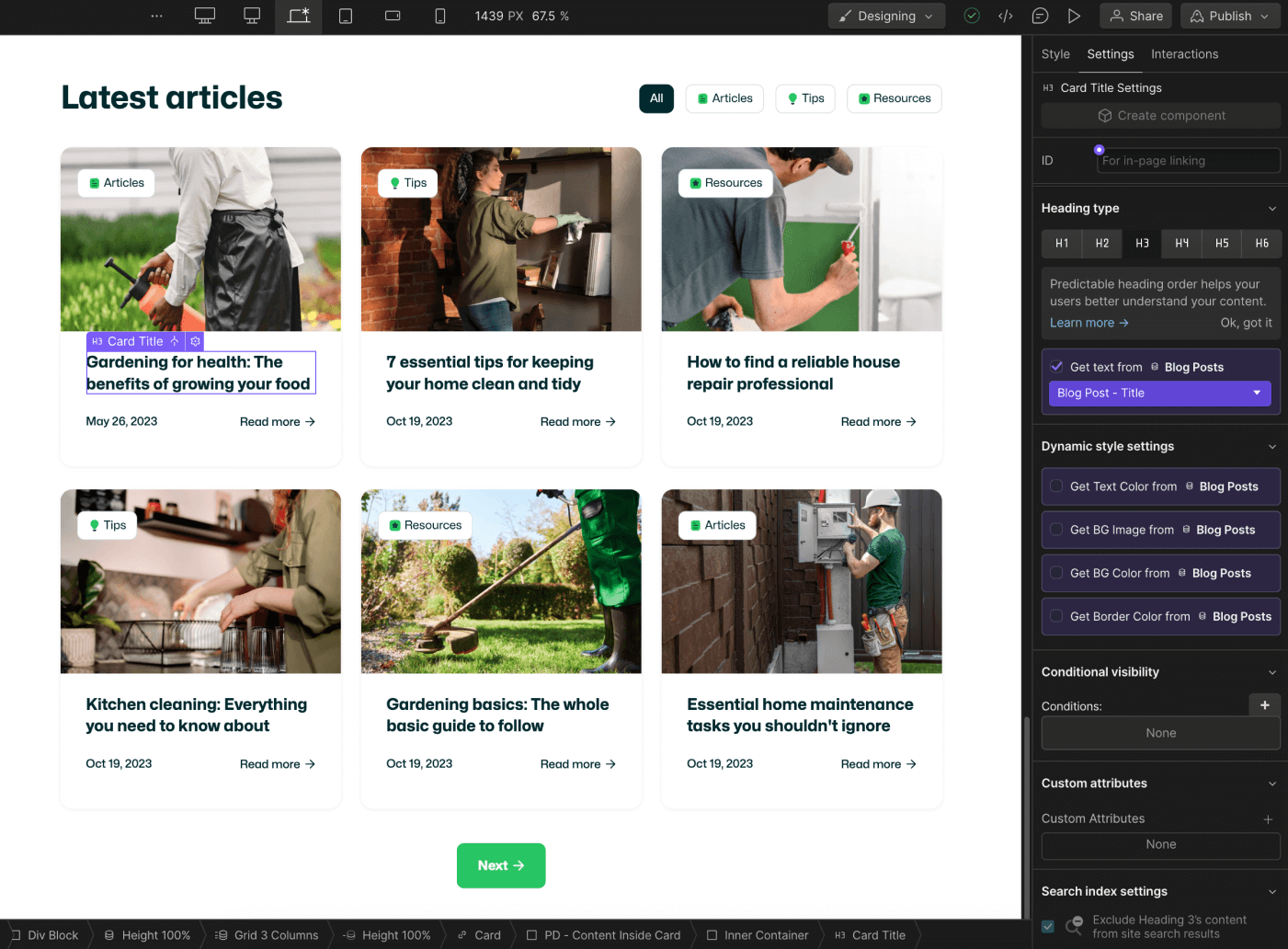Click the green checkmark status icon

[x=972, y=16]
